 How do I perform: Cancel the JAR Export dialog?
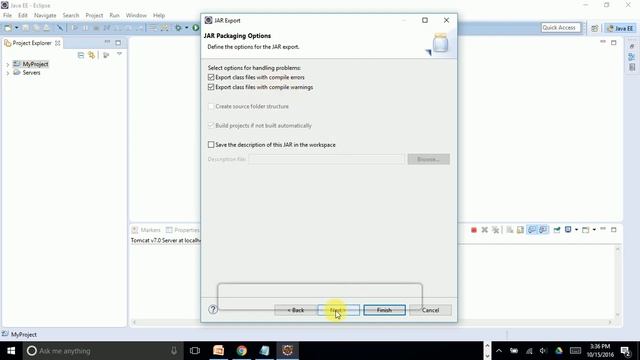click(430, 310)
